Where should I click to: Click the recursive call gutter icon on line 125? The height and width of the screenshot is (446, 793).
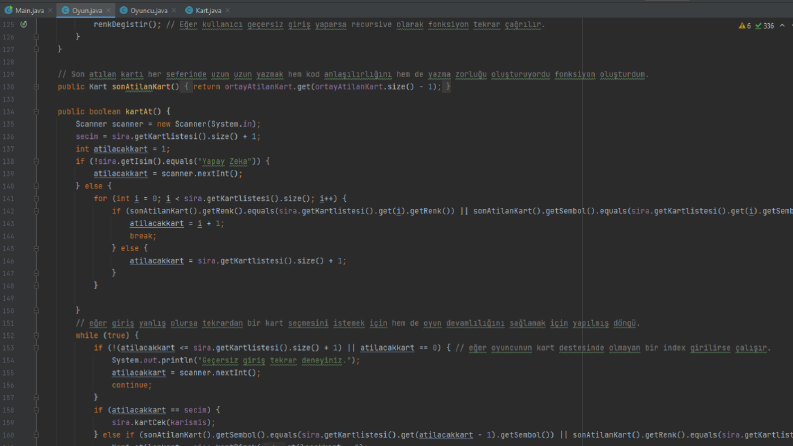pos(23,24)
